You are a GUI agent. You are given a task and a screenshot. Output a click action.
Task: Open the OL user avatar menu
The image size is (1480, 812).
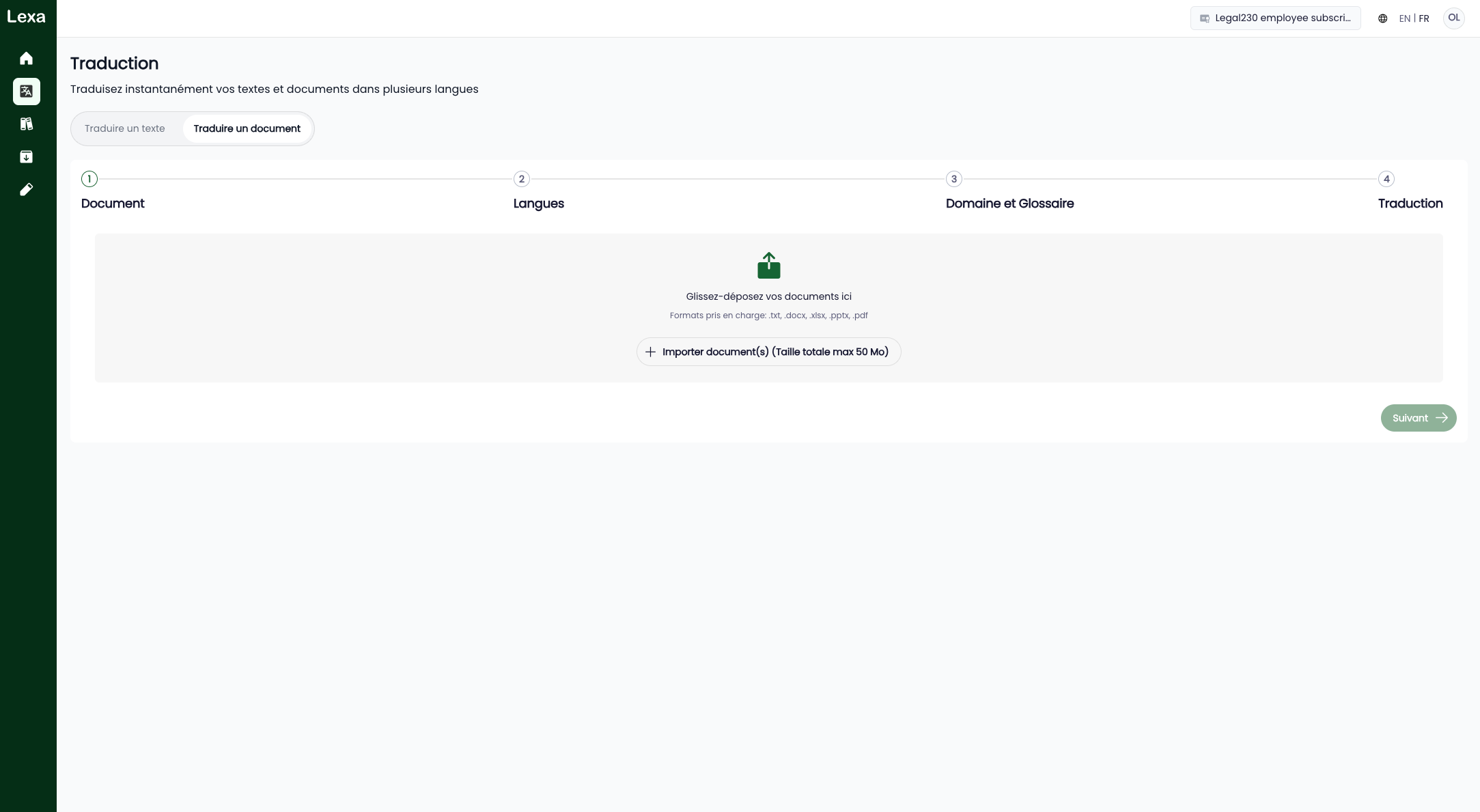(x=1453, y=18)
